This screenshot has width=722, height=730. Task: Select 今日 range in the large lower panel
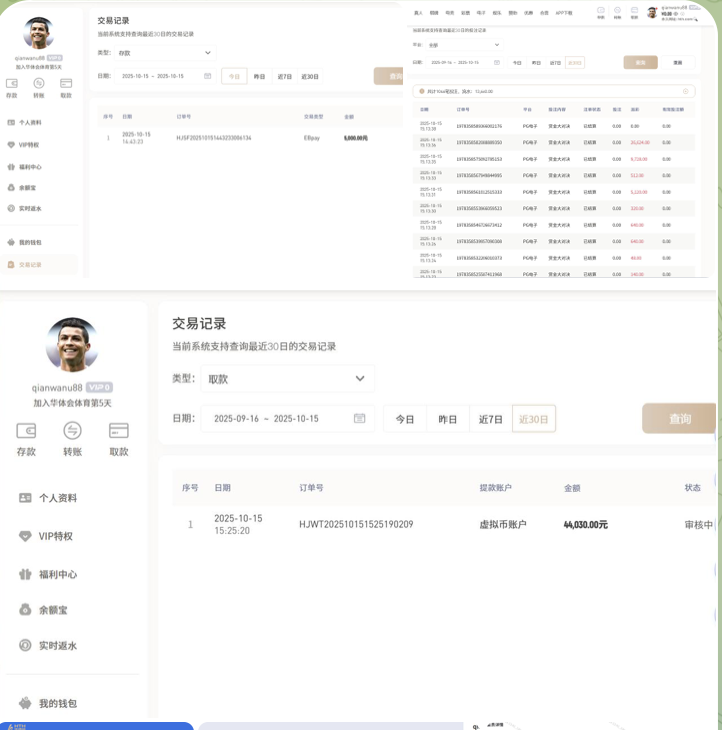(404, 419)
